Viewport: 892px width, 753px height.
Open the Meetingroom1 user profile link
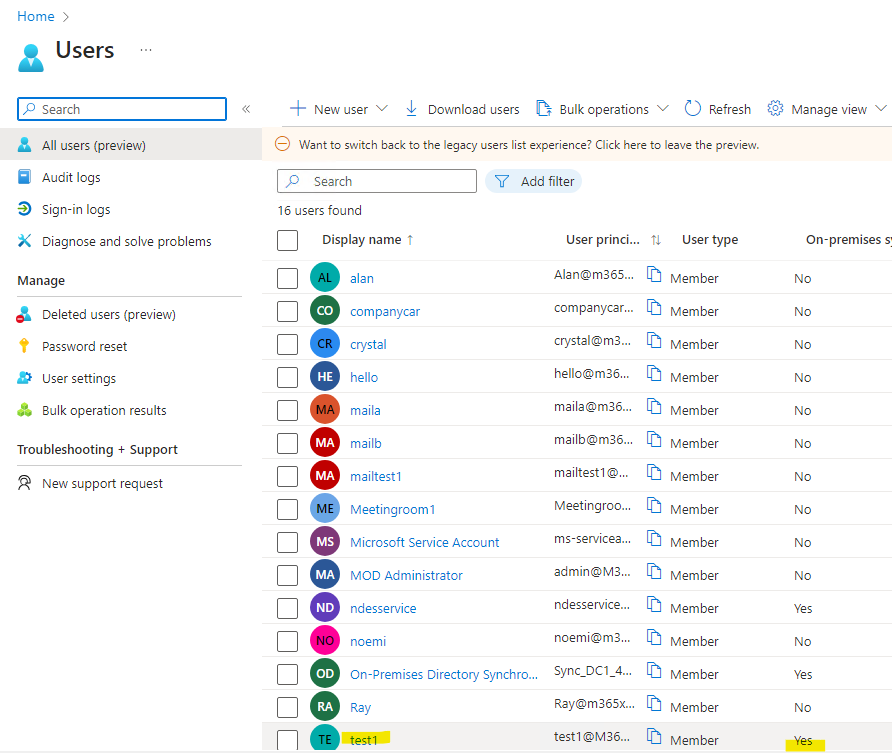pyautogui.click(x=393, y=510)
